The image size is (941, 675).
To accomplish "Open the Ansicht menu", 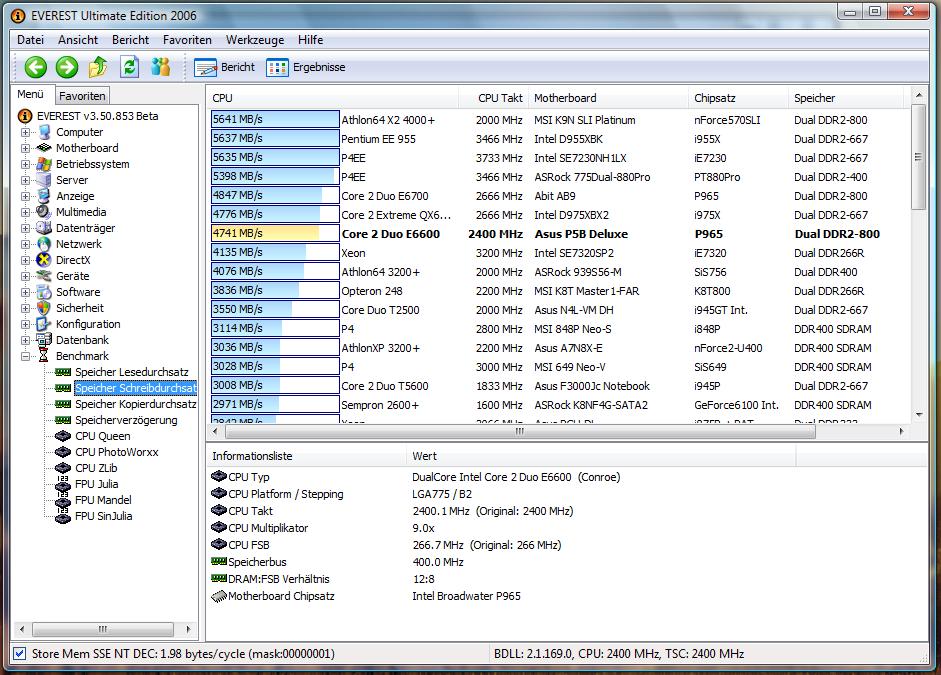I will pos(78,40).
